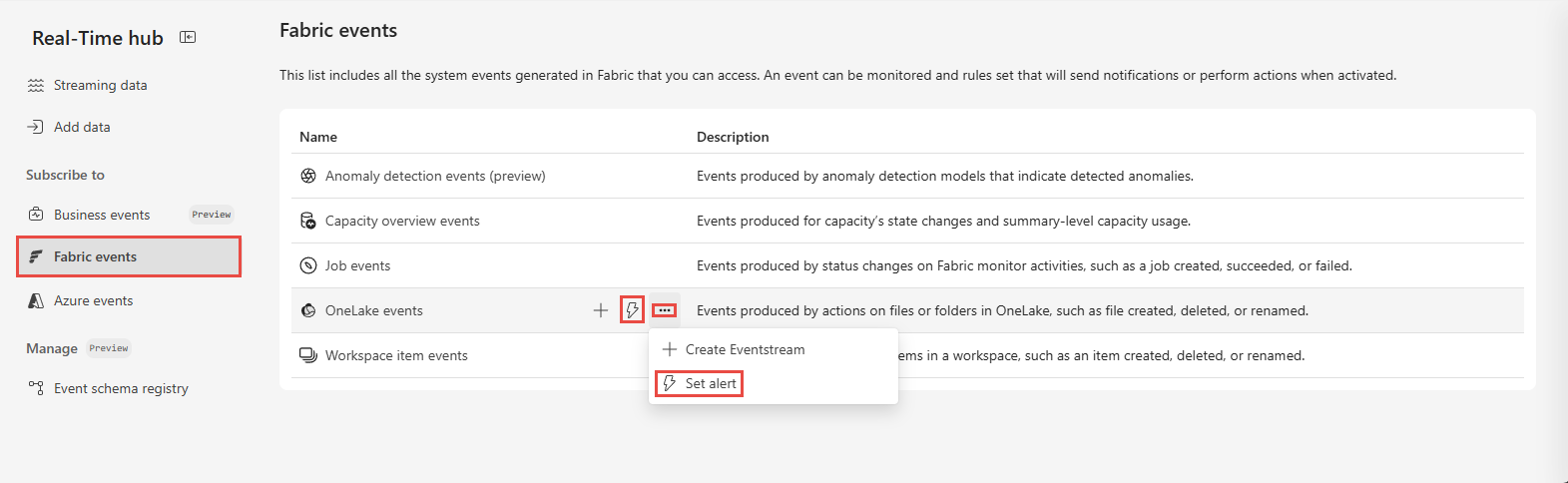Choose Set alert from context menu

tap(699, 383)
